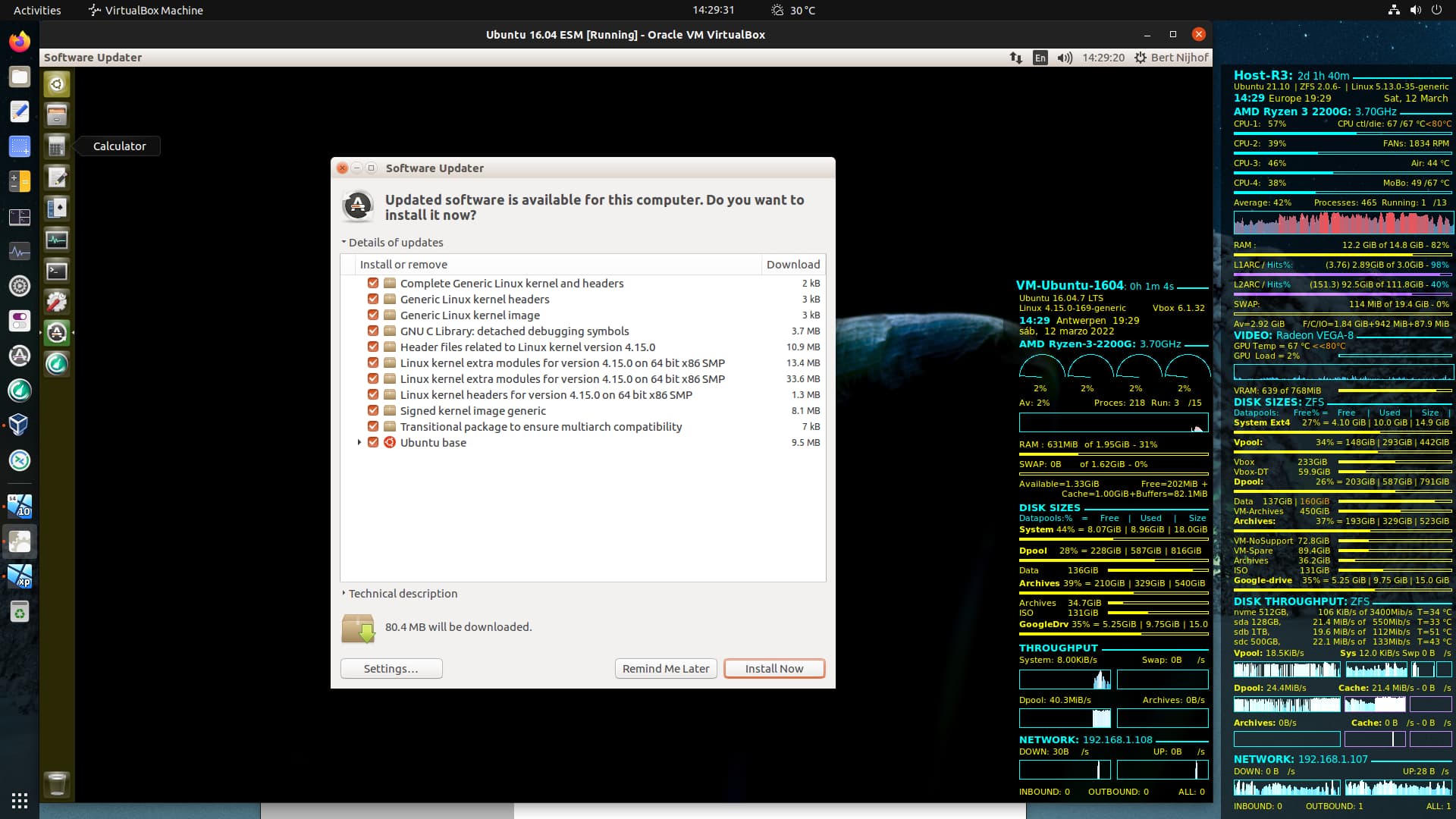
Task: Open host Tweaks toggle-switch icon in dock
Action: click(20, 321)
